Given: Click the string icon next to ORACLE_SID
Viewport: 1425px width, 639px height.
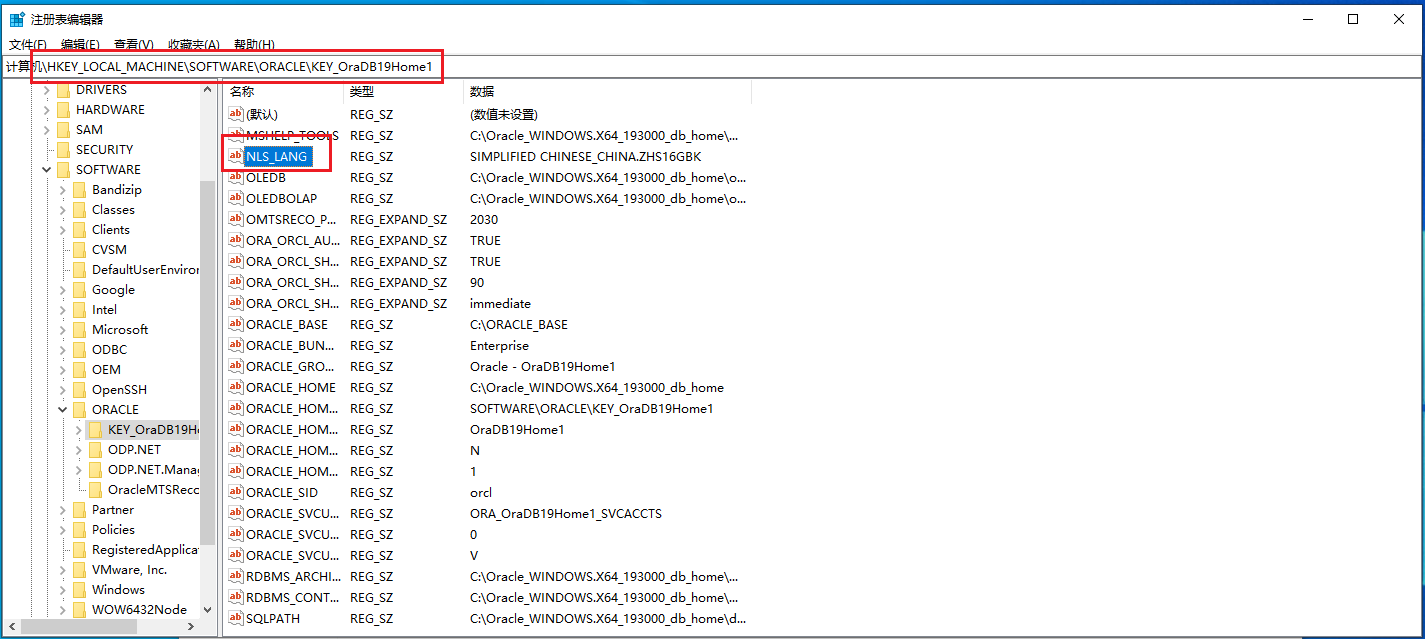Looking at the screenshot, I should [x=236, y=492].
